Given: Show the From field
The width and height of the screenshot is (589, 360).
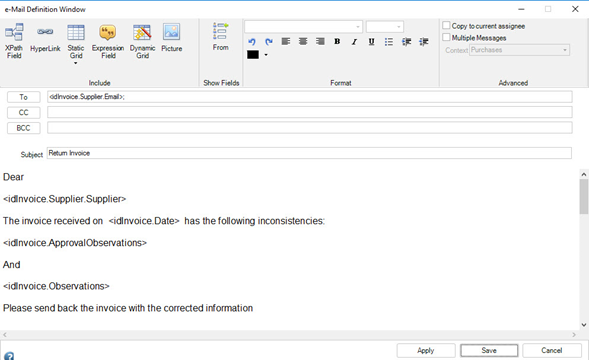Looking at the screenshot, I should point(220,36).
